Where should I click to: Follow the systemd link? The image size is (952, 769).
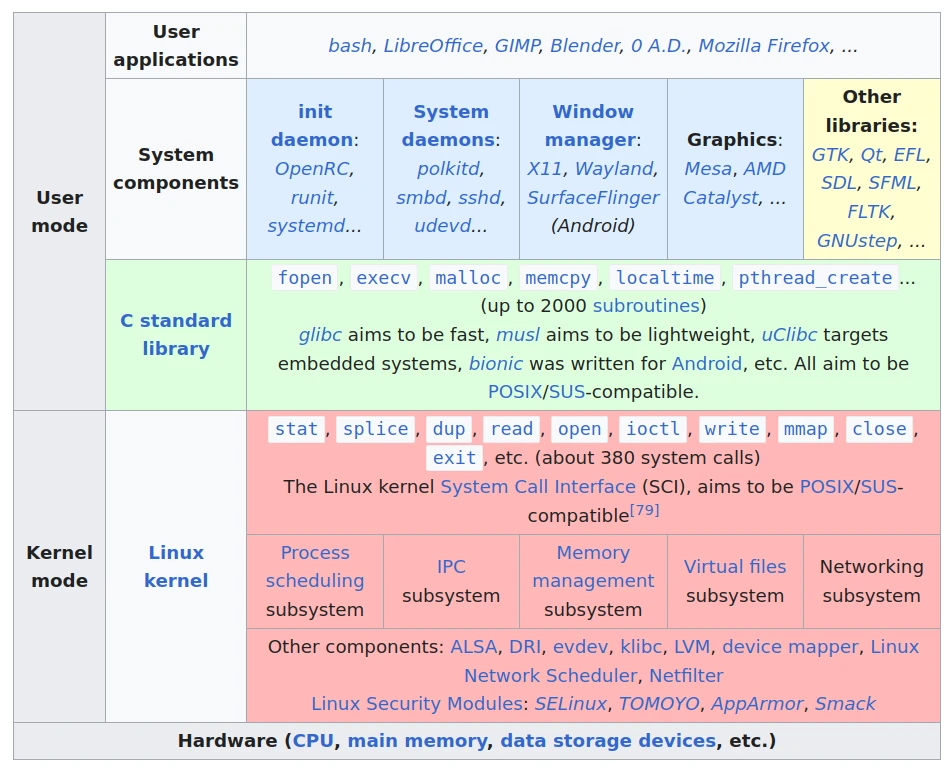[306, 226]
